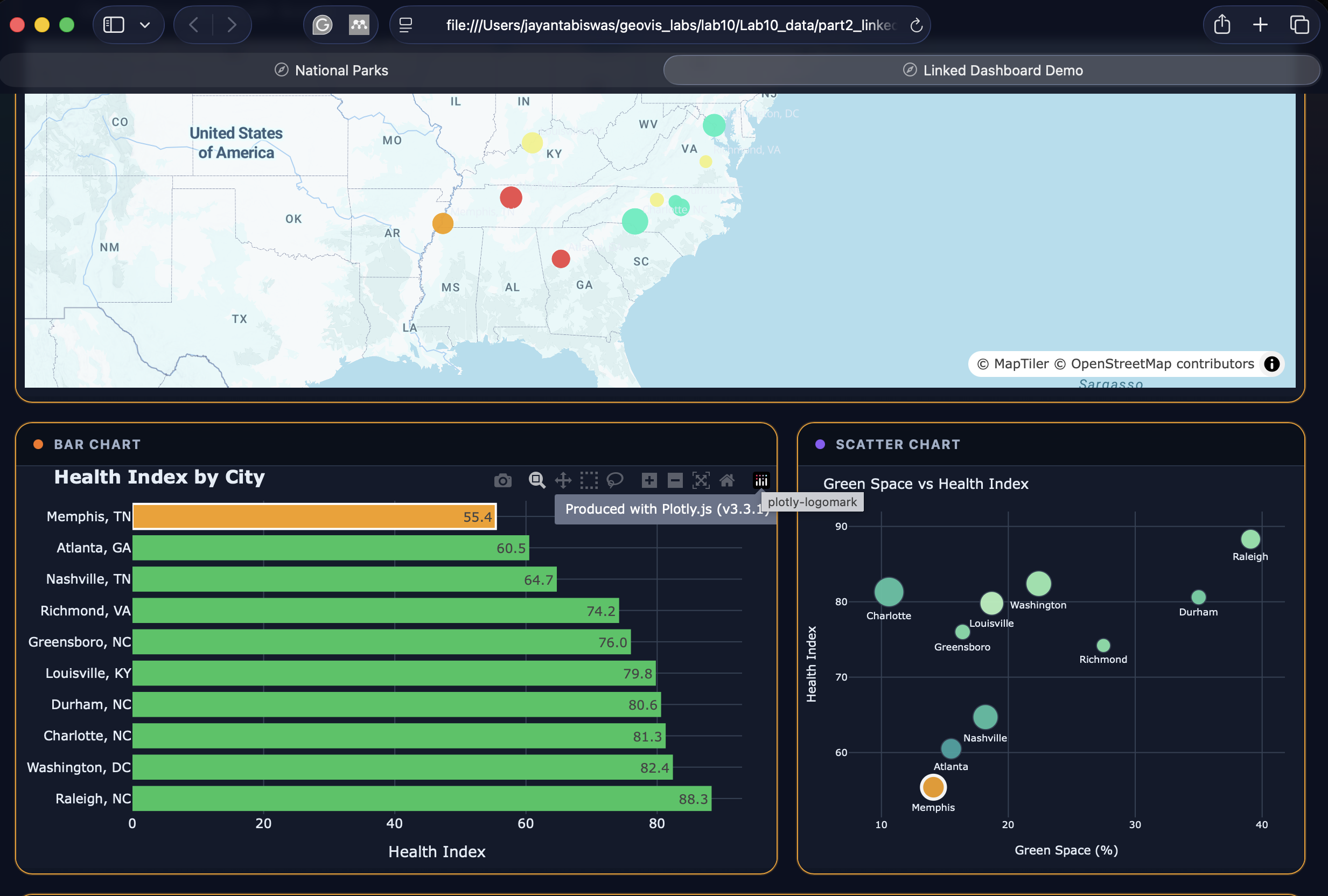Download plot as PNG camera icon
The width and height of the screenshot is (1328, 896).
pos(503,480)
